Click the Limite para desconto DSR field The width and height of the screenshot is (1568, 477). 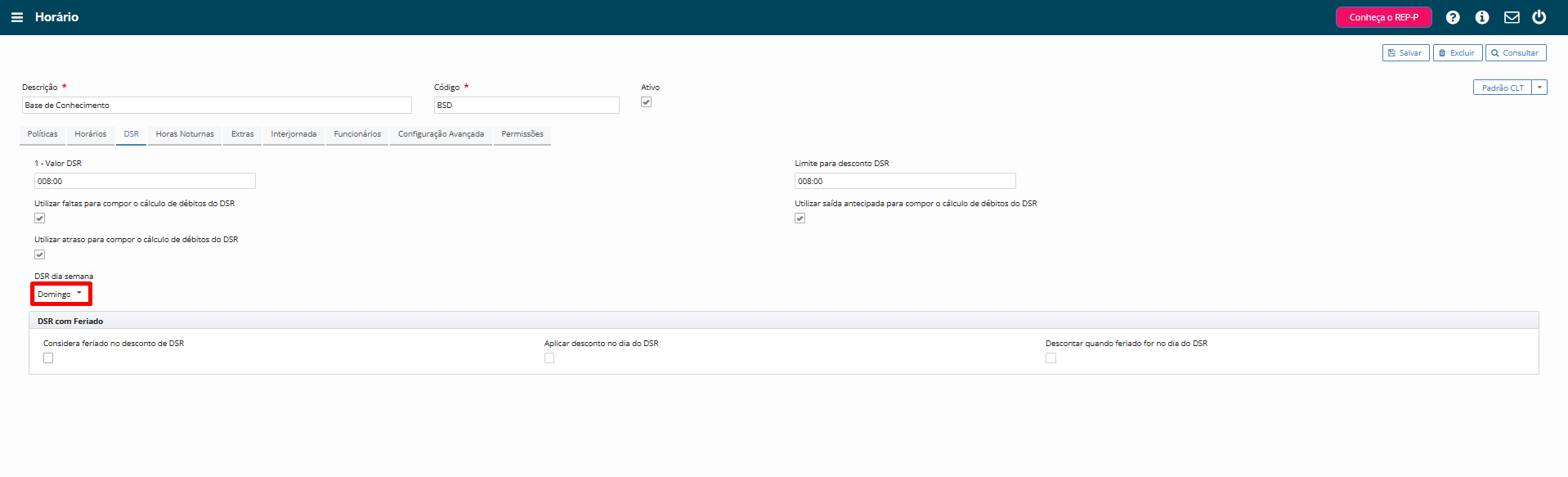coord(905,182)
